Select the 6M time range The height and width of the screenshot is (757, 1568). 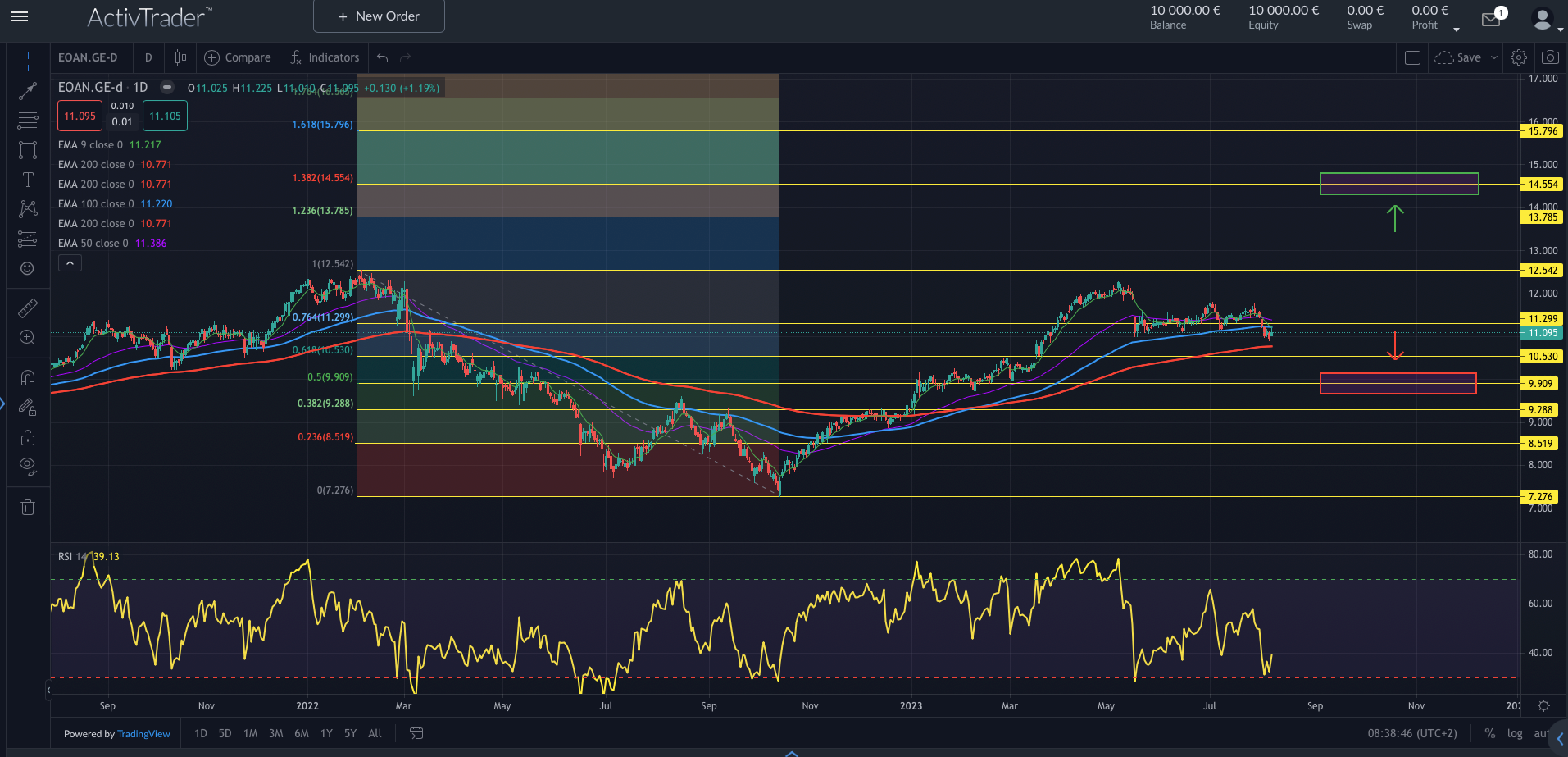point(302,733)
